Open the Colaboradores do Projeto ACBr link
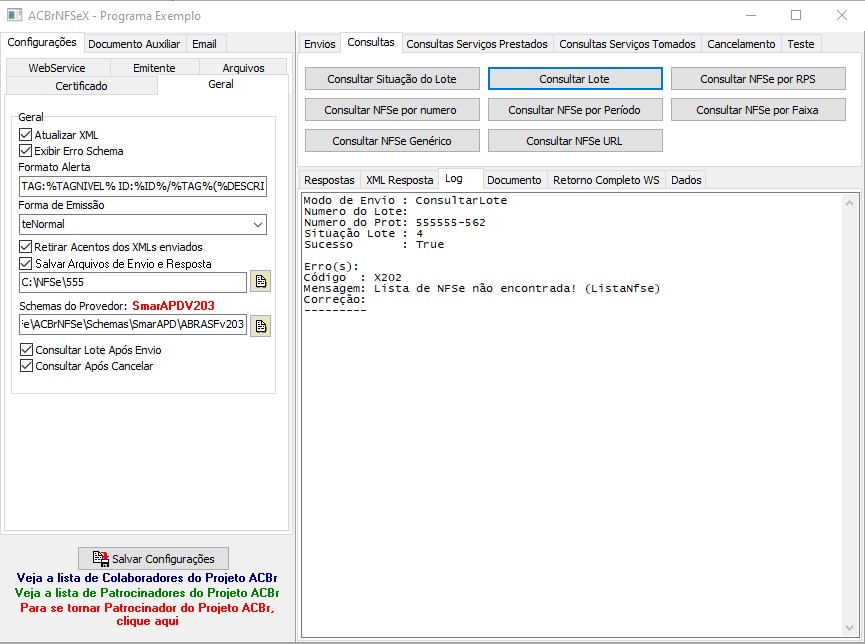The height and width of the screenshot is (644, 865). click(147, 578)
